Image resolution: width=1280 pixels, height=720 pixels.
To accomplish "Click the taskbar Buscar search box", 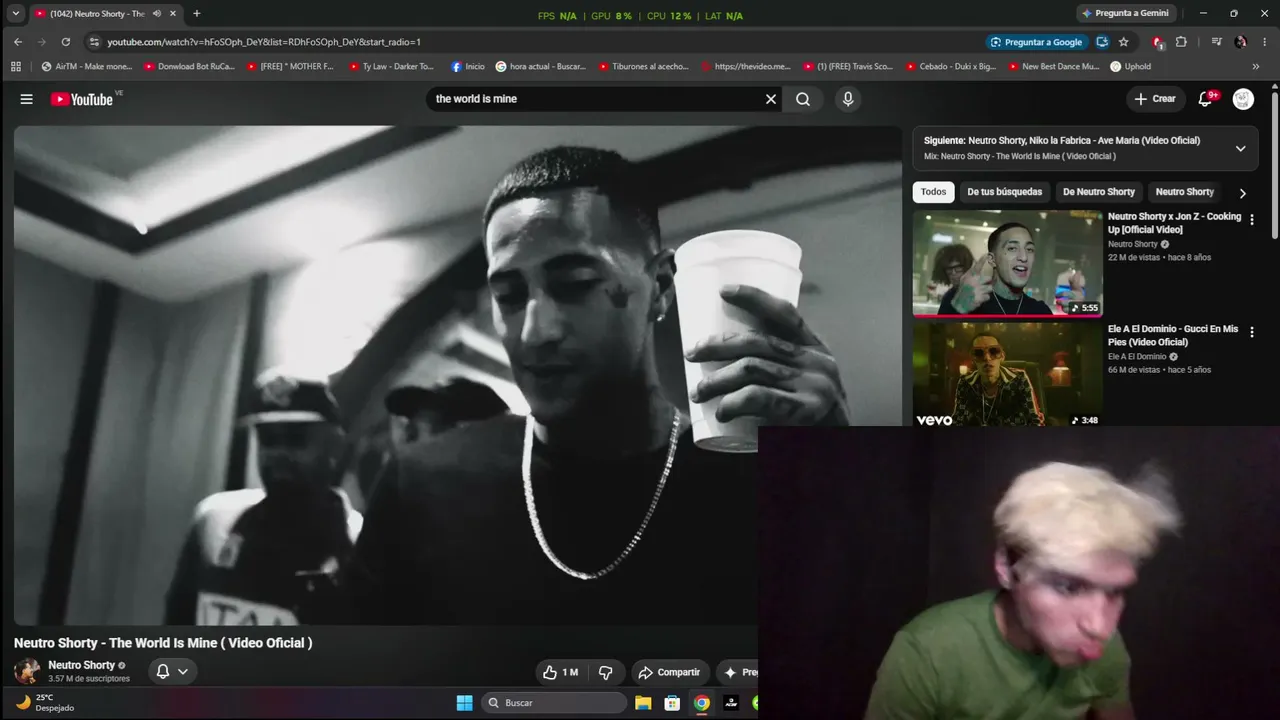I will (x=554, y=703).
